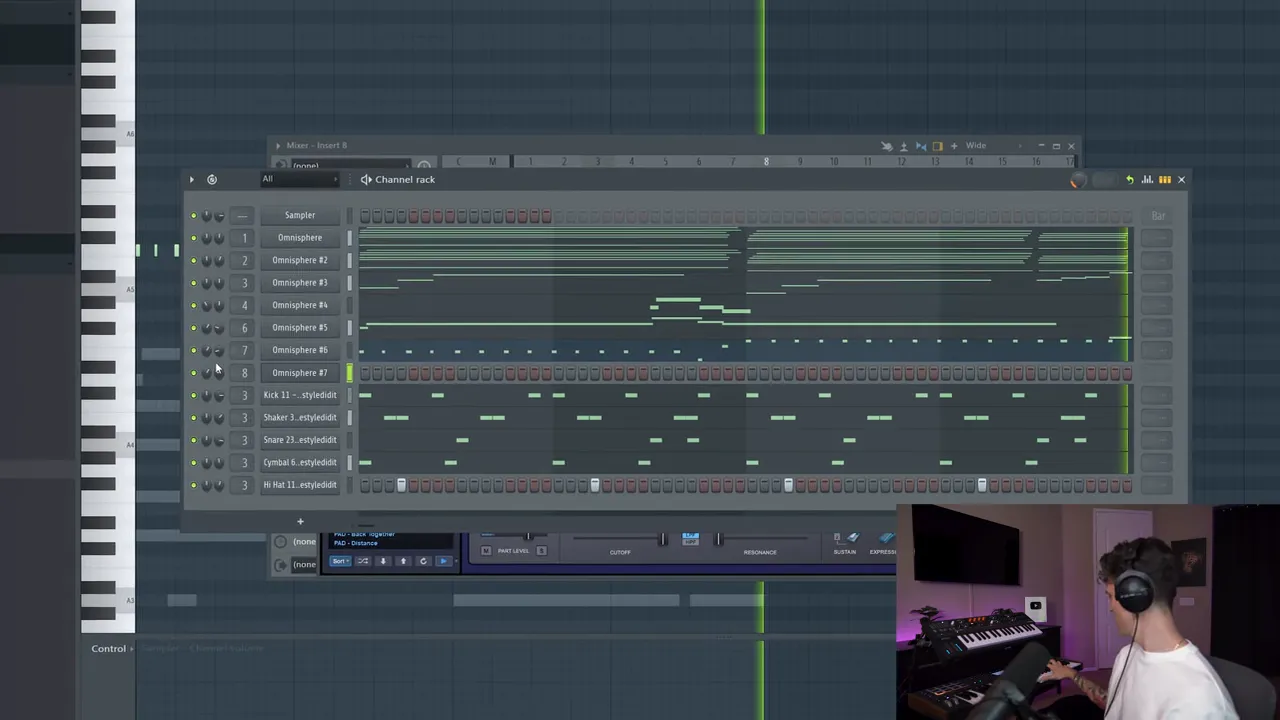Click the green undo arrow icon
Image resolution: width=1280 pixels, height=720 pixels.
click(1129, 180)
